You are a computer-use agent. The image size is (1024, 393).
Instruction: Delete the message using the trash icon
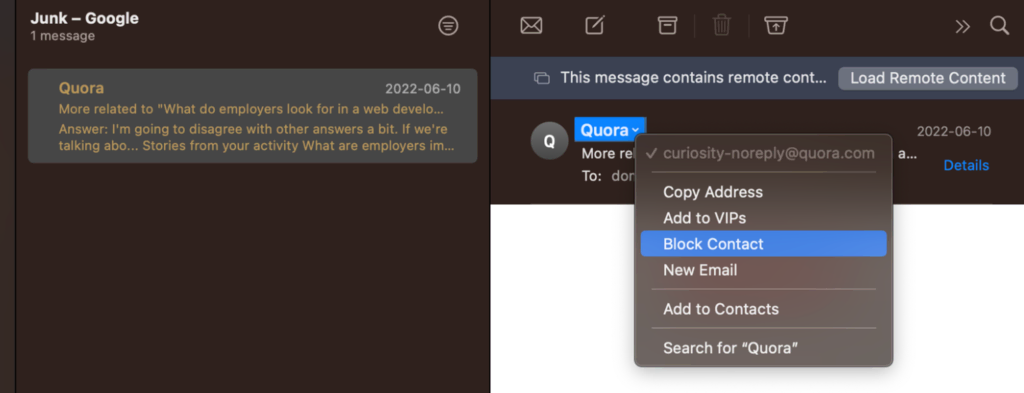[721, 25]
